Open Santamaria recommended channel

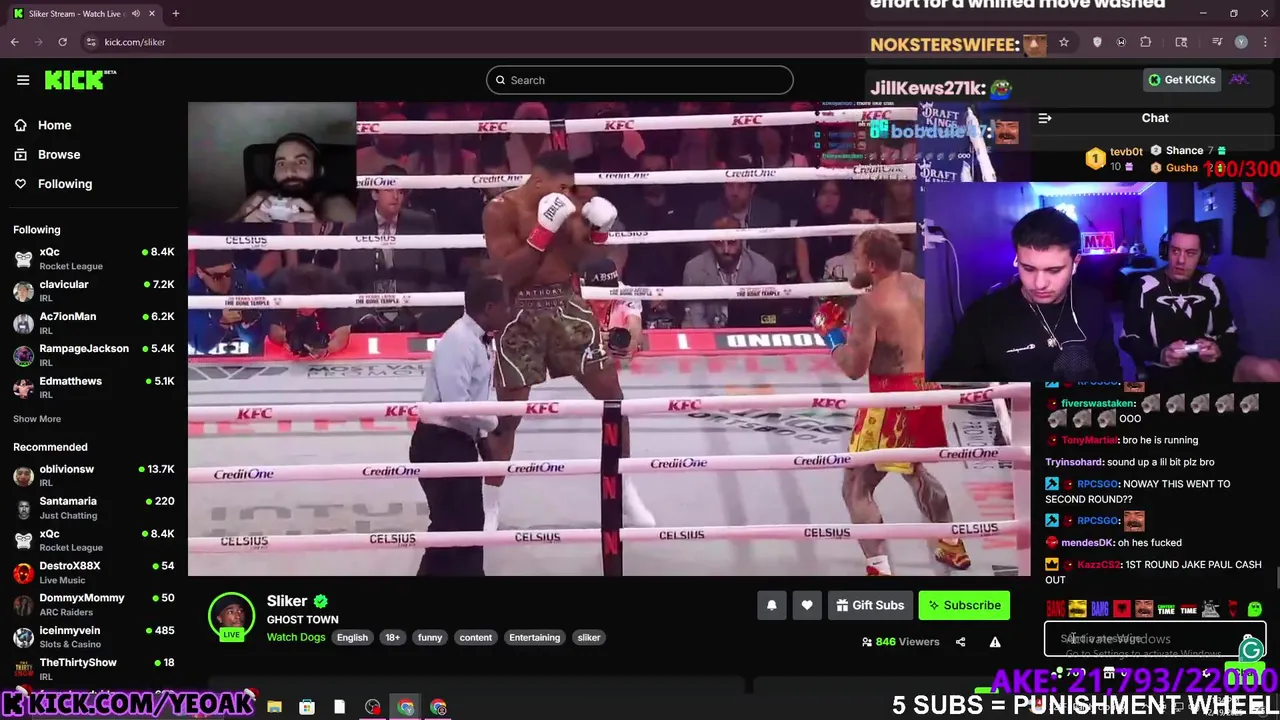click(x=94, y=508)
